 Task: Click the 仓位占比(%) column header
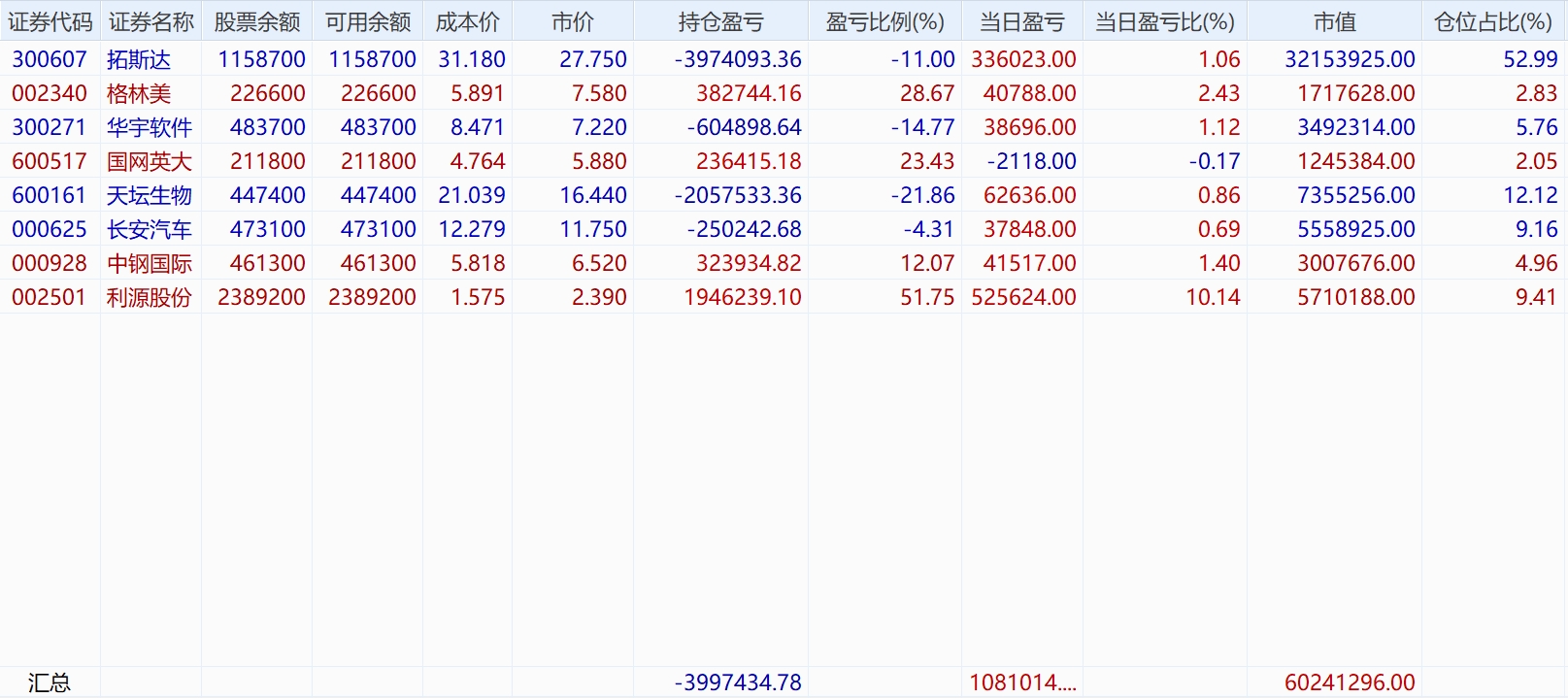[1493, 21]
